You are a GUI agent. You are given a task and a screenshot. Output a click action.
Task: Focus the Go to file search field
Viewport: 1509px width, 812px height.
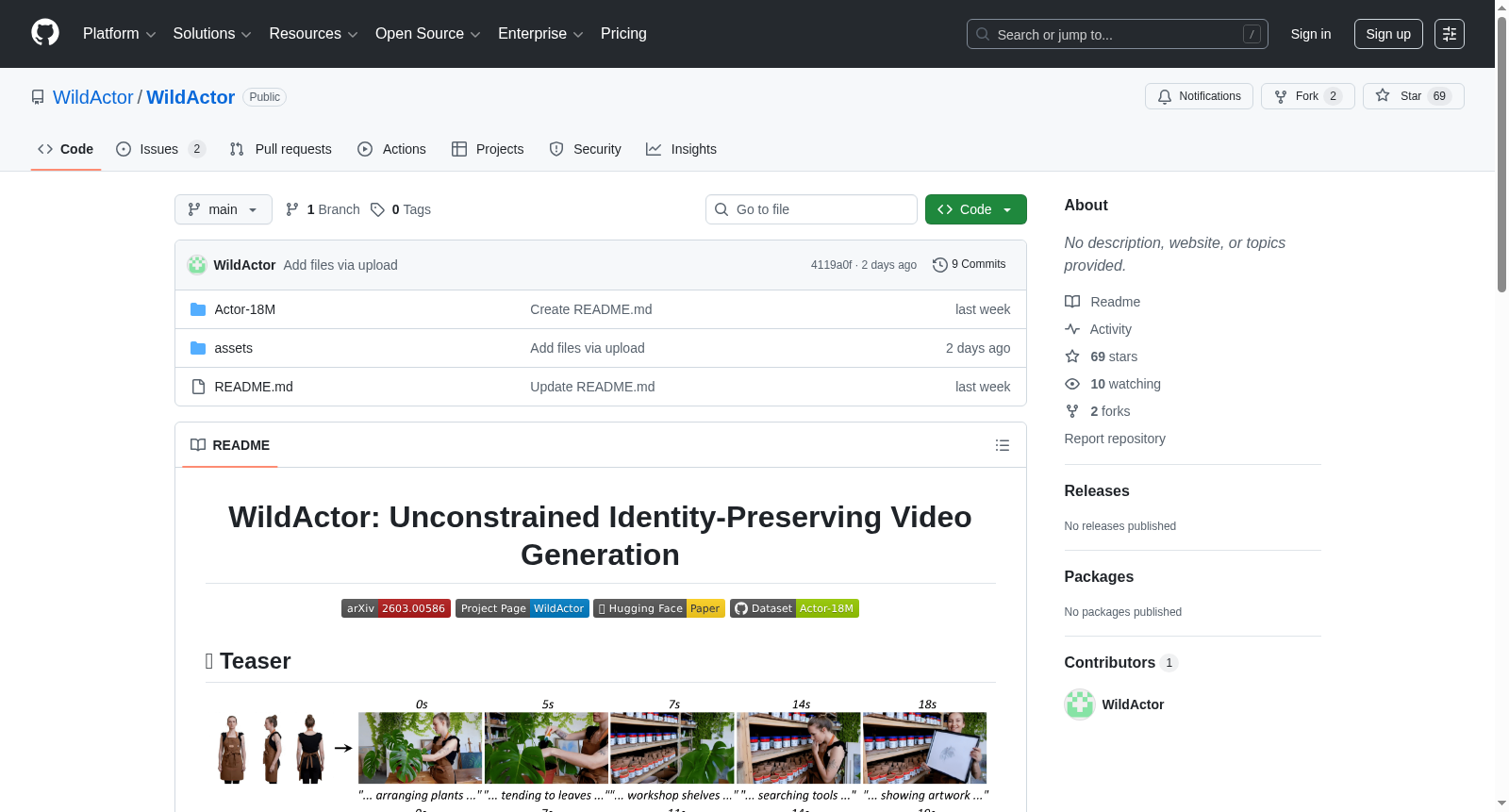click(x=811, y=209)
